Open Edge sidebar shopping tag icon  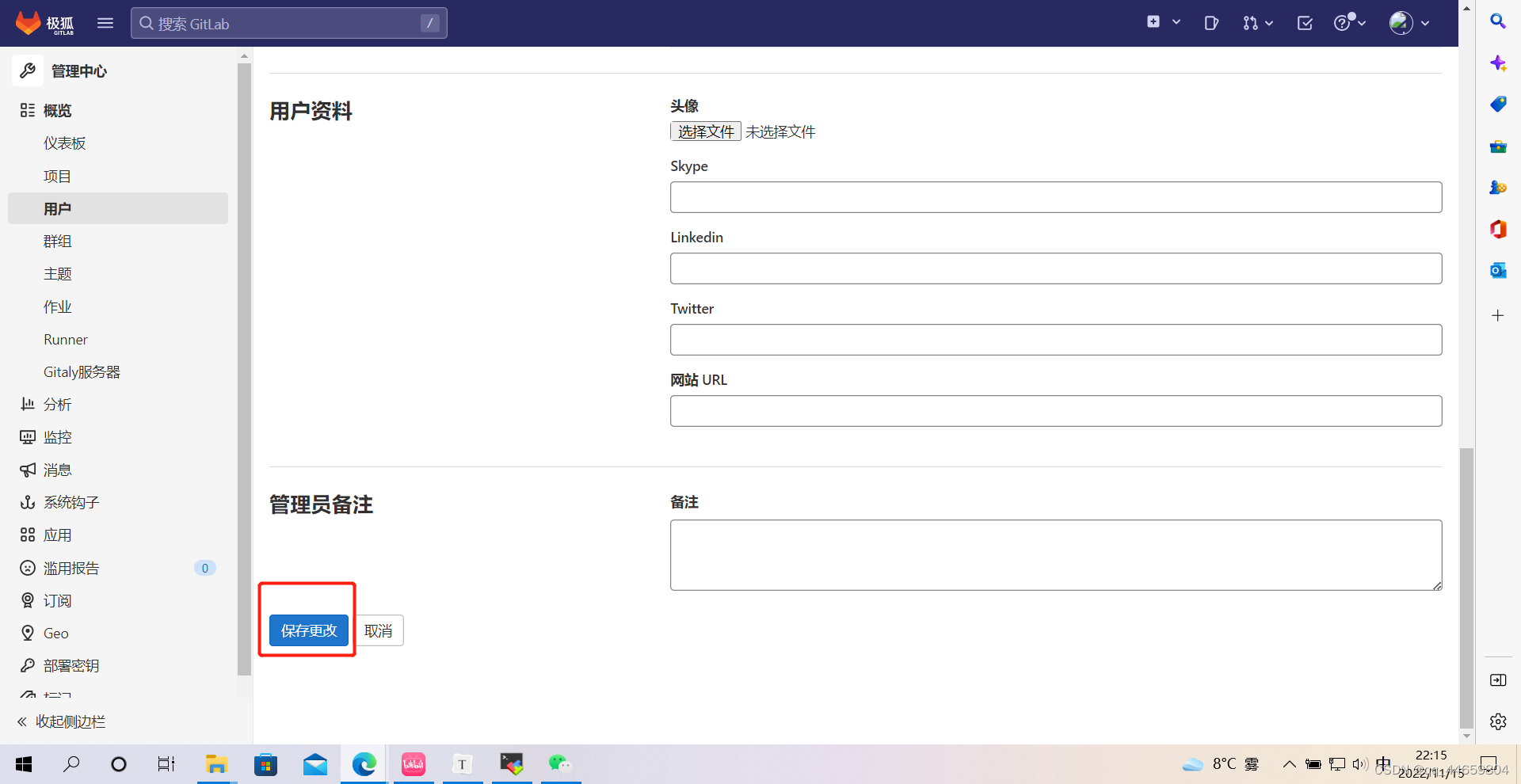click(x=1498, y=105)
